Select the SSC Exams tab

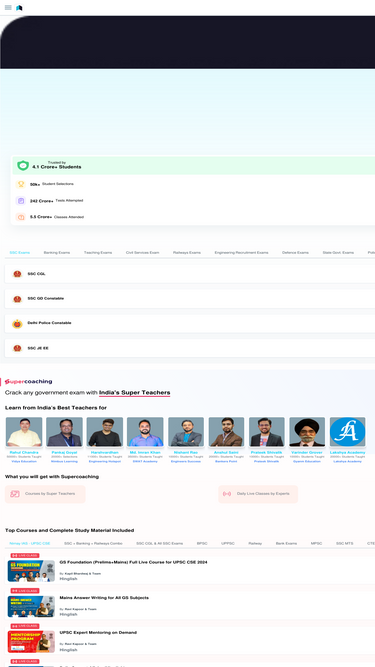coord(20,253)
